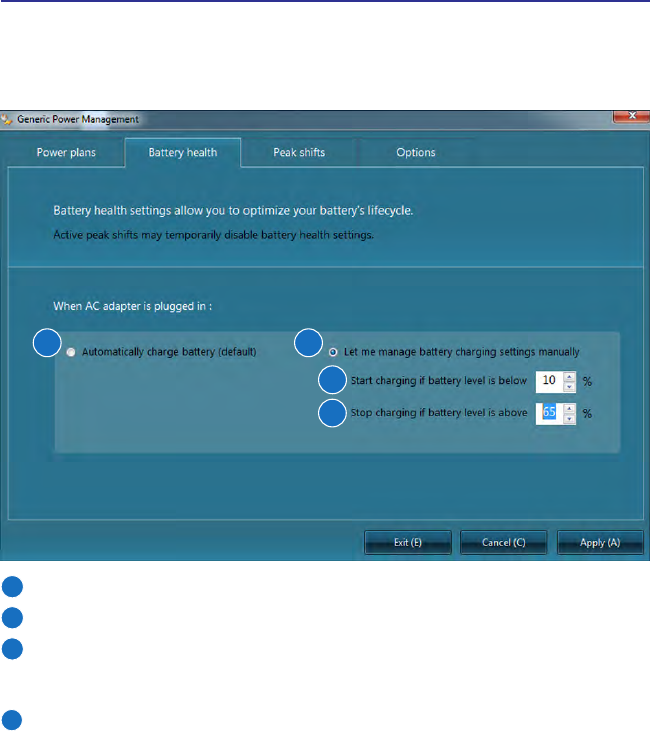Open the Peak shifts tab
The width and height of the screenshot is (650, 732).
point(299,153)
